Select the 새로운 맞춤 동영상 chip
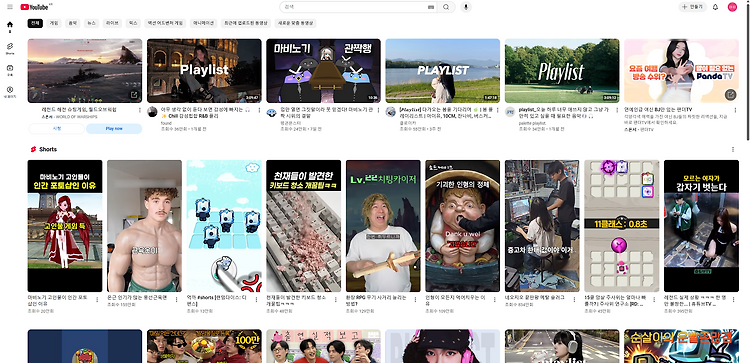The width and height of the screenshot is (750, 363). coord(296,23)
